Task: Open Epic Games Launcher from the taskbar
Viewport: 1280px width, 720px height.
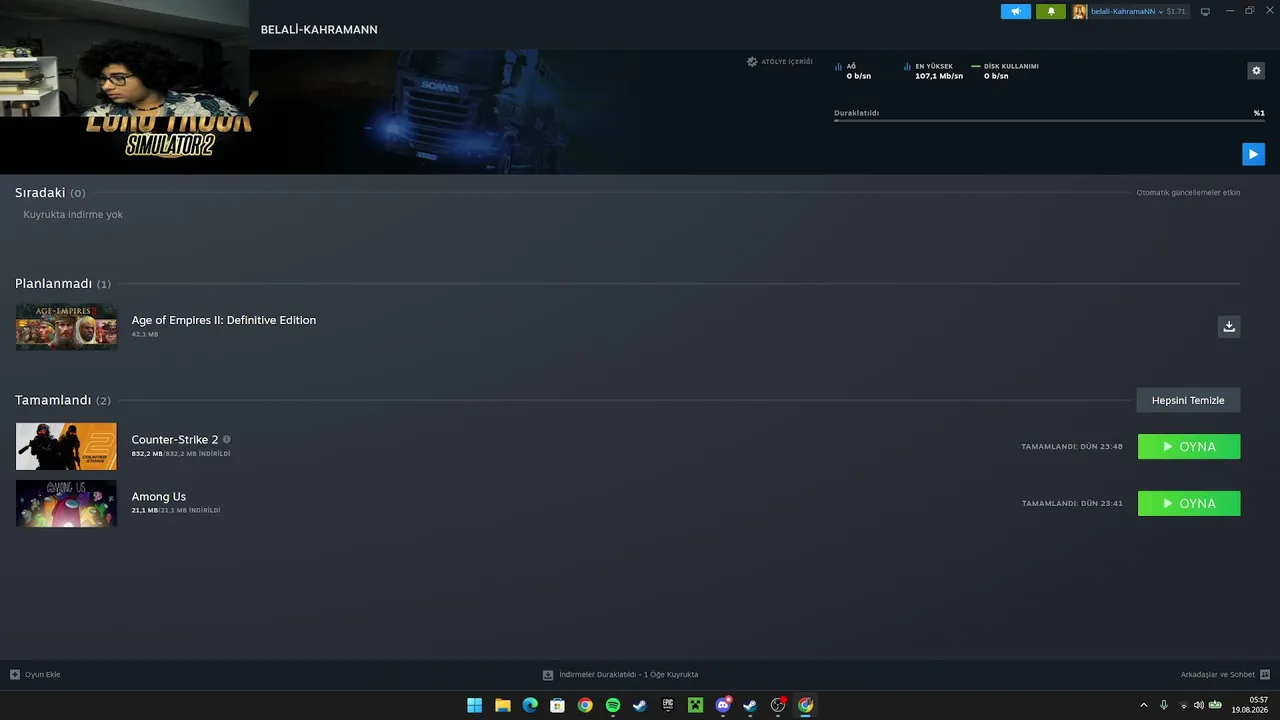Action: click(668, 705)
